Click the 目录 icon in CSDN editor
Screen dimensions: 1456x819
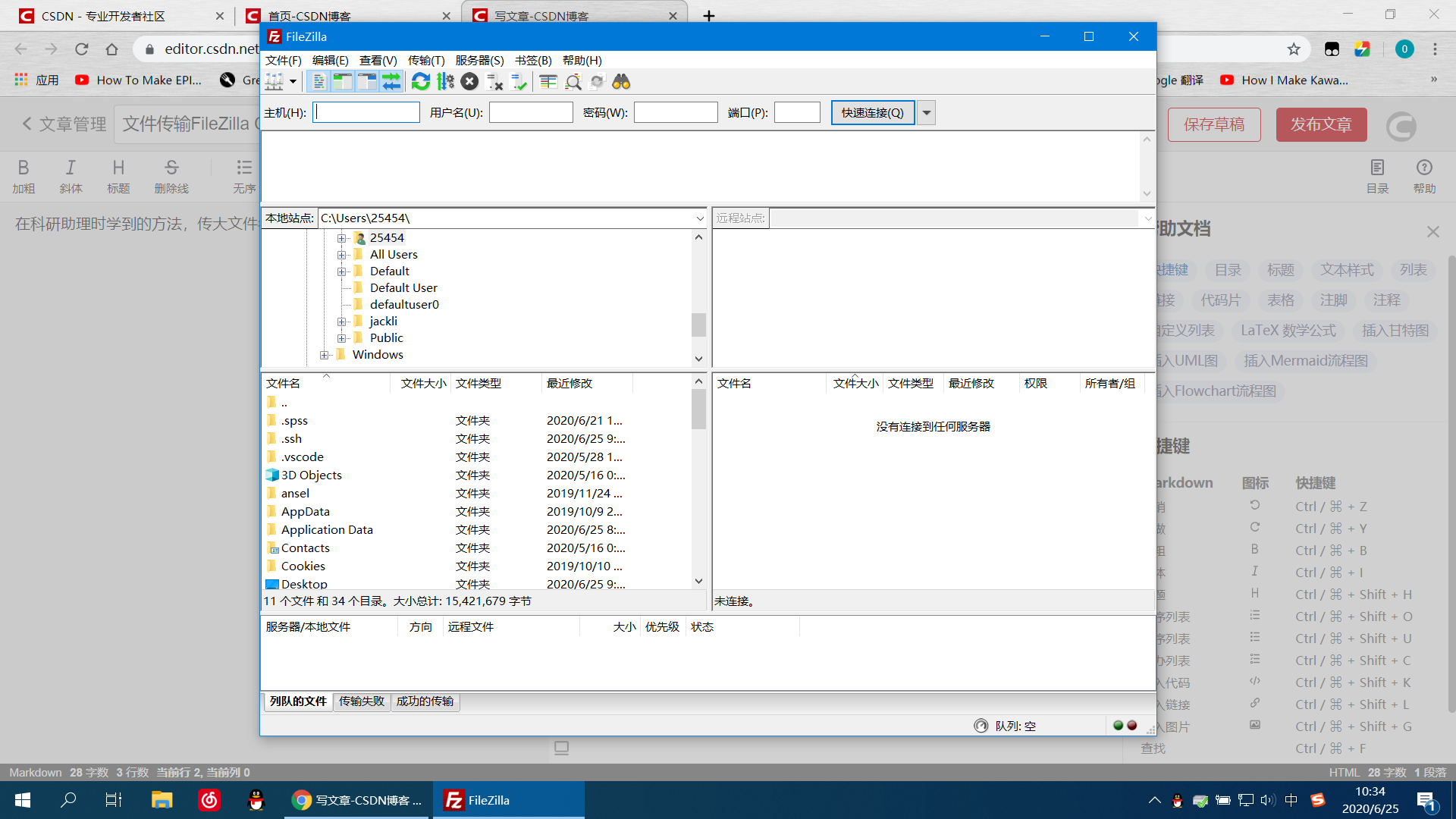tap(1377, 176)
